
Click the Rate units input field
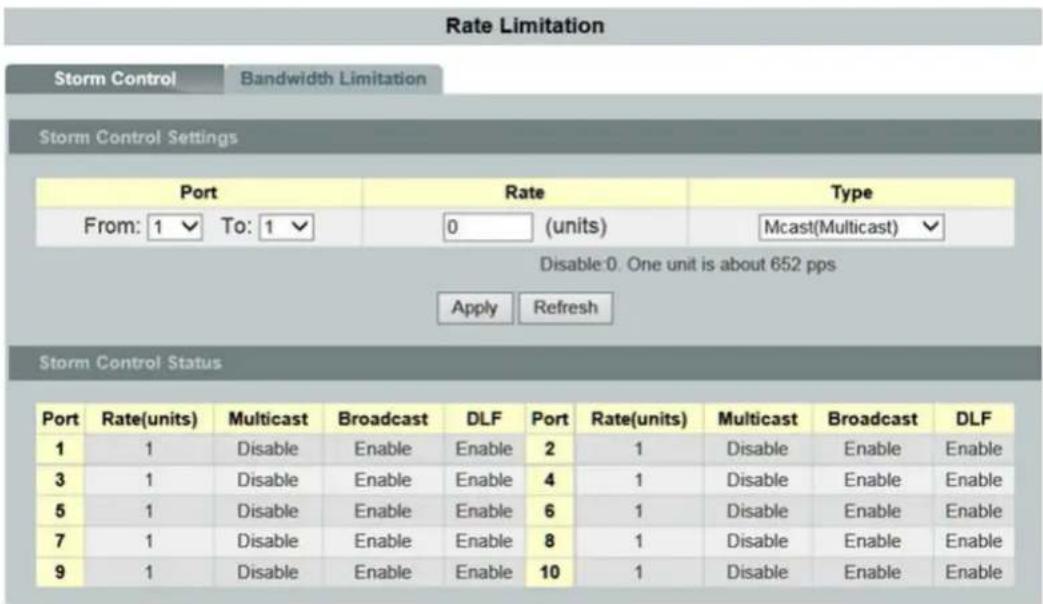[488, 227]
